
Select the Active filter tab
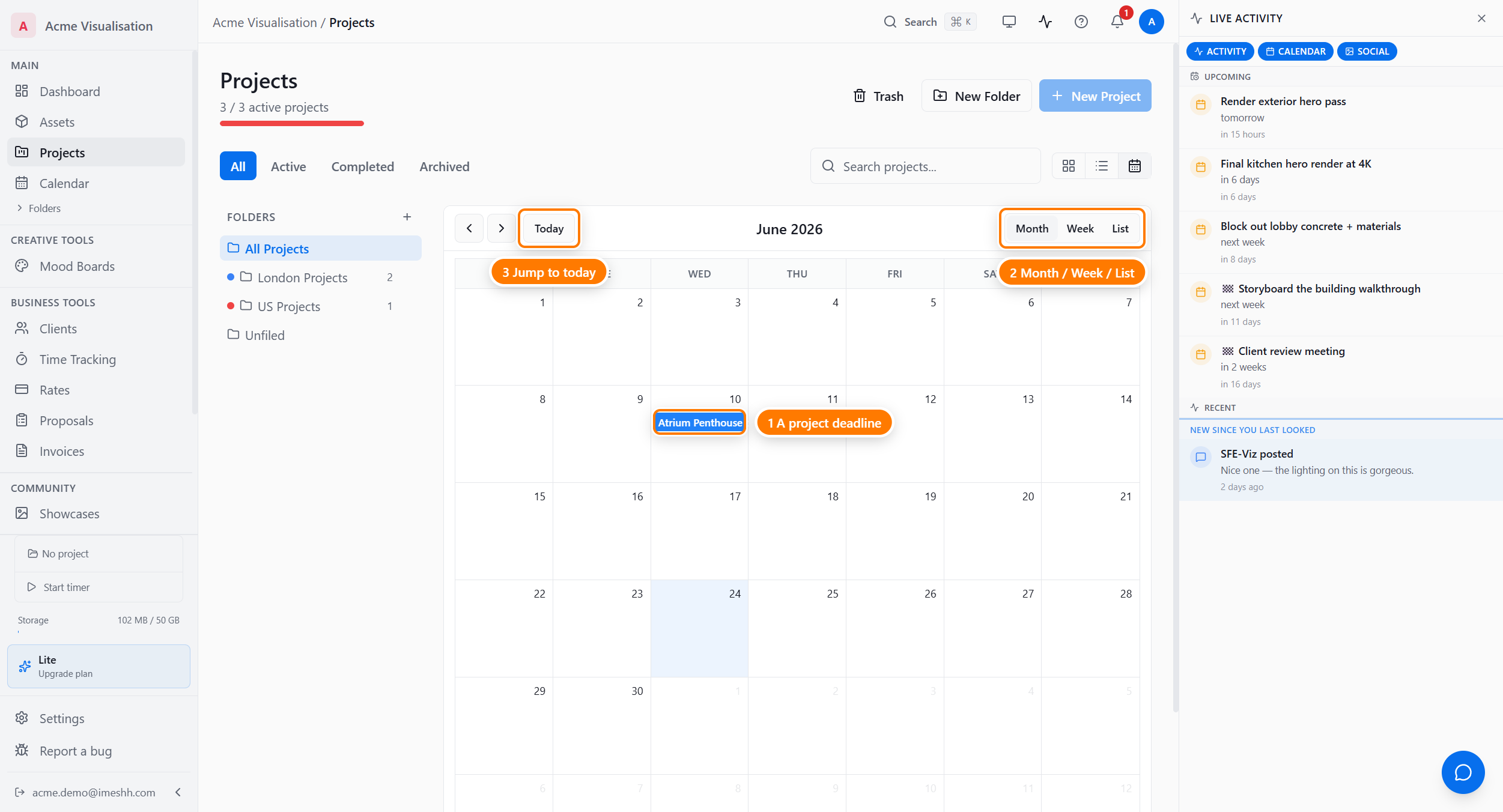[288, 166]
